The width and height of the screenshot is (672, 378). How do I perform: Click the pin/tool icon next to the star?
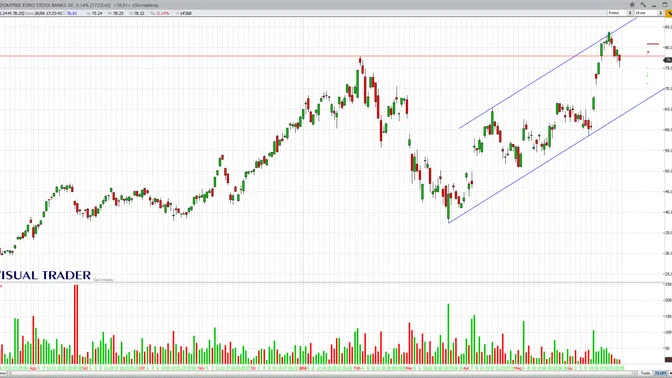click(643, 5)
